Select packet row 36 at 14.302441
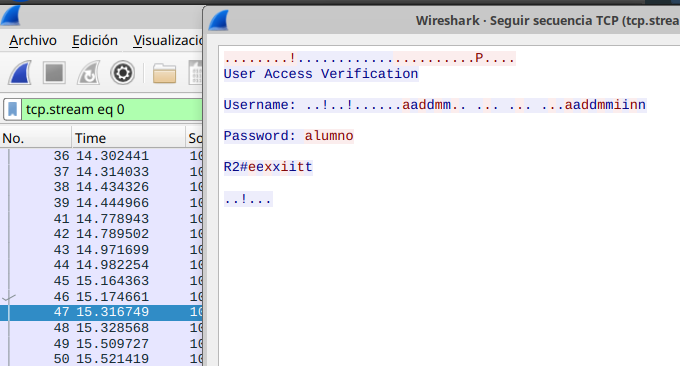Viewport: 680px width, 366px height. 101,156
